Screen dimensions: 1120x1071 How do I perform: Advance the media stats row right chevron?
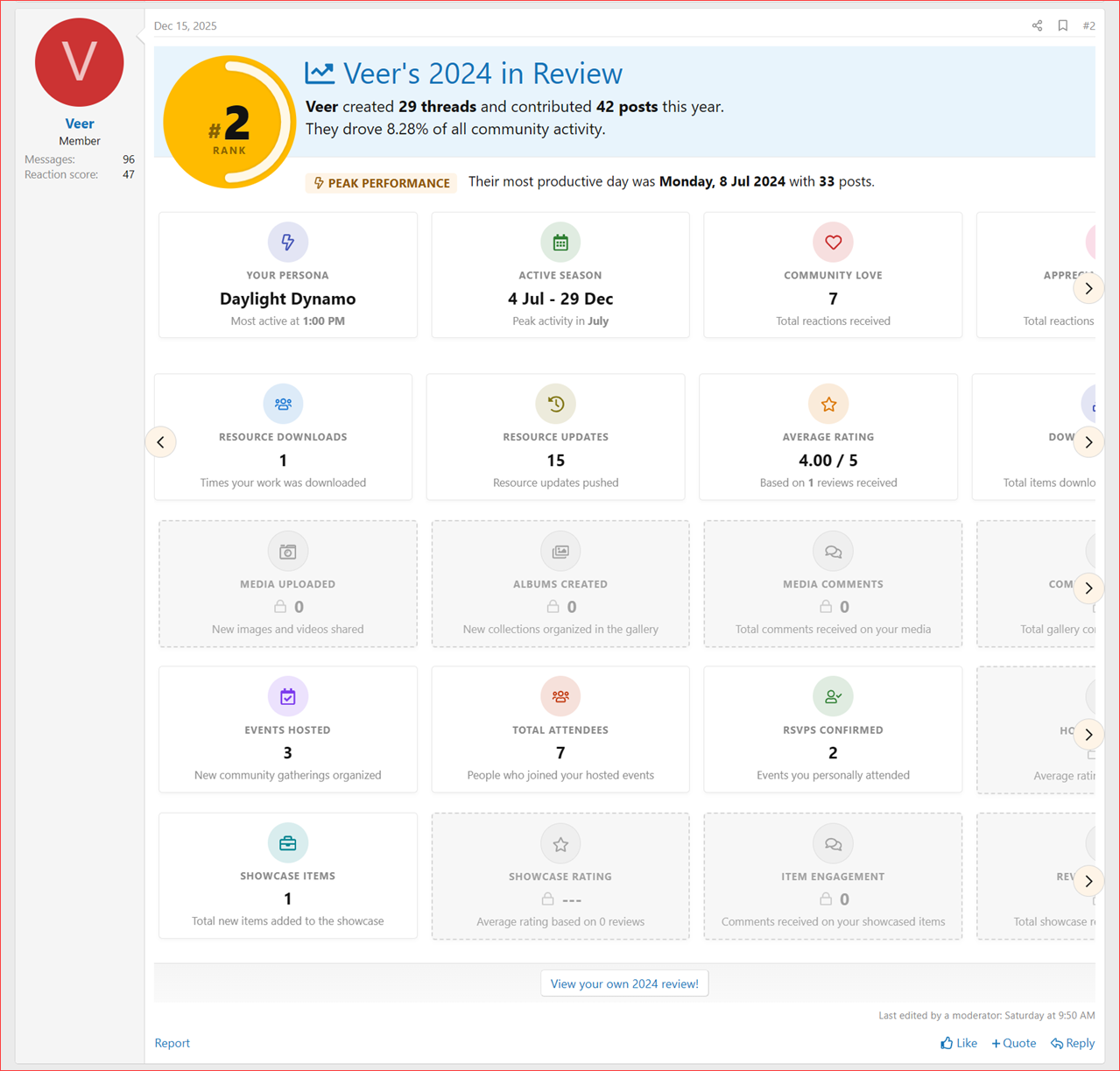click(x=1088, y=588)
